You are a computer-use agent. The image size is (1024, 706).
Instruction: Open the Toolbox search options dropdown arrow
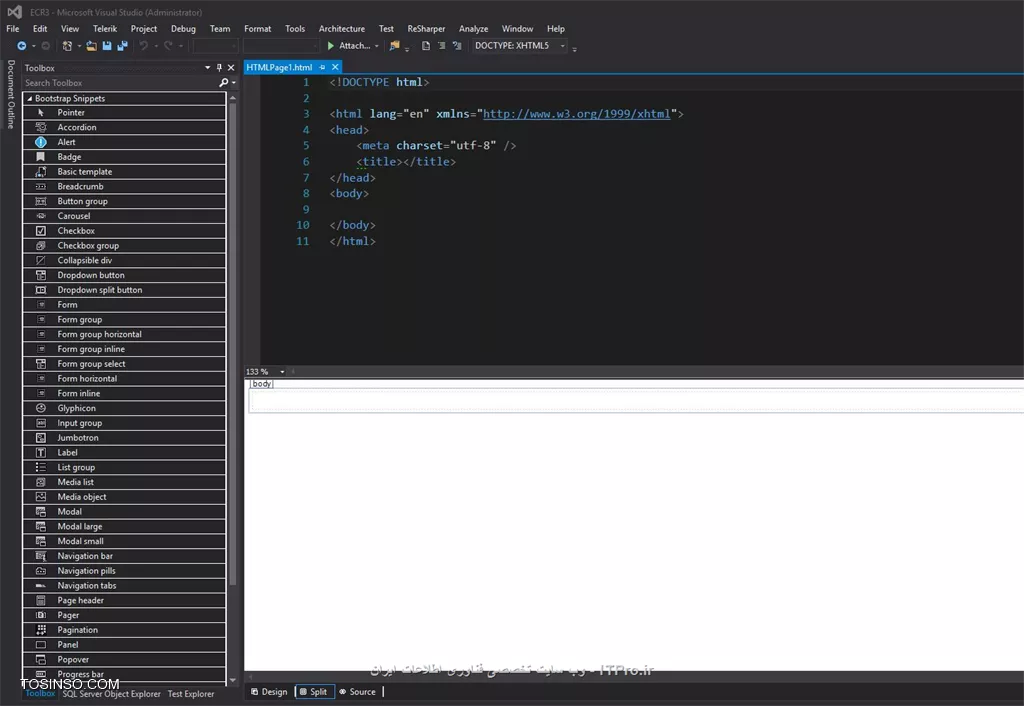click(x=234, y=83)
